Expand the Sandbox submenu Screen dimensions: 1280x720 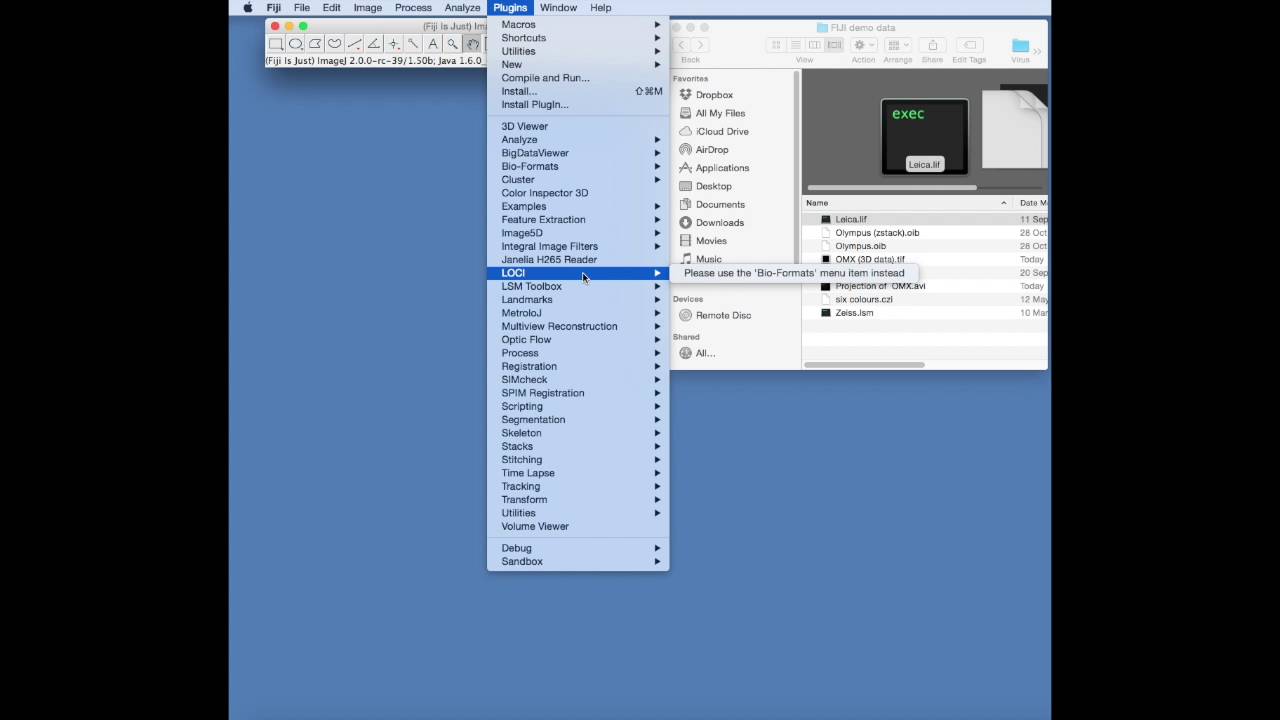pos(578,561)
